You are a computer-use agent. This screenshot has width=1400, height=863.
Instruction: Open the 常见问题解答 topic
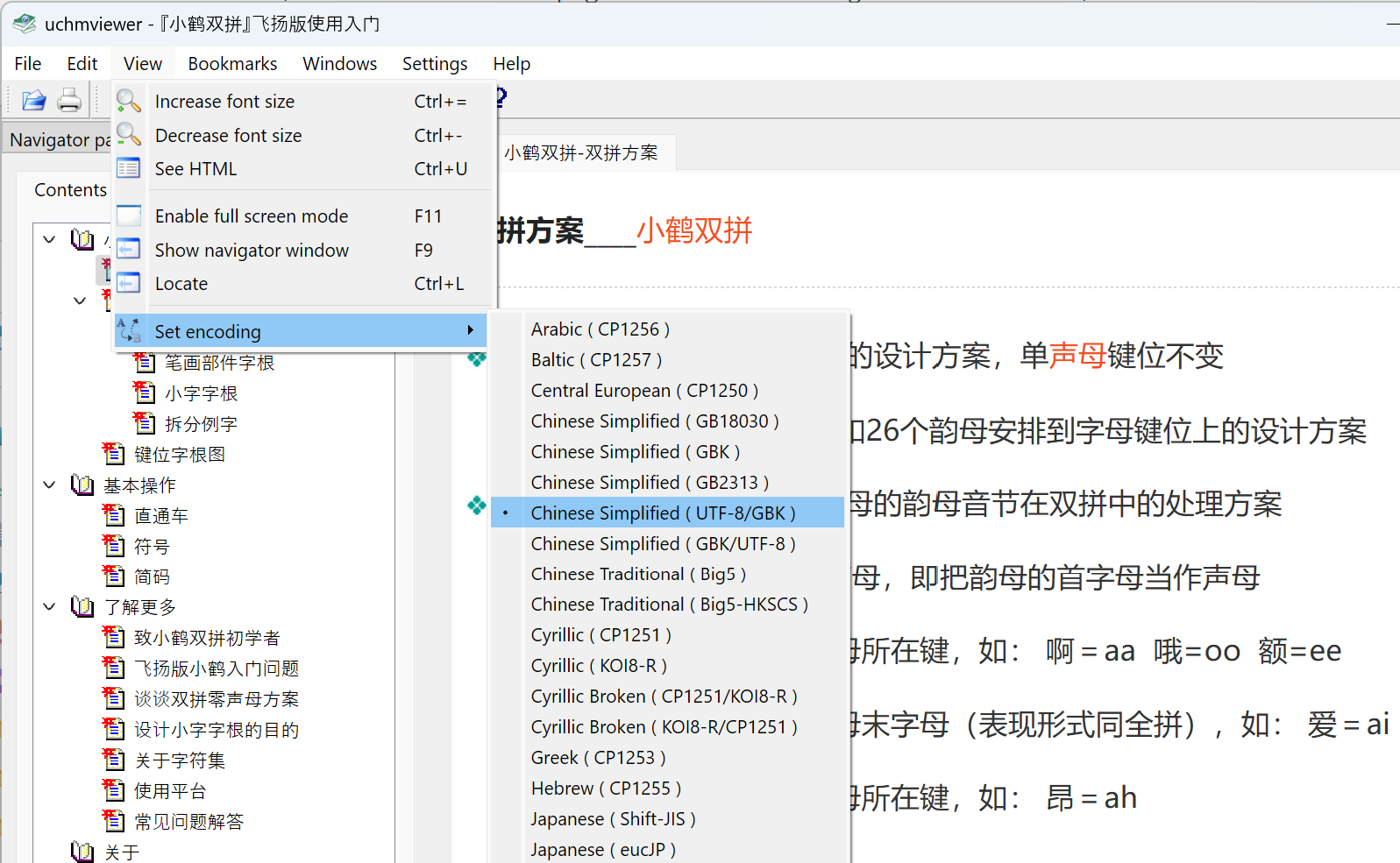(188, 822)
